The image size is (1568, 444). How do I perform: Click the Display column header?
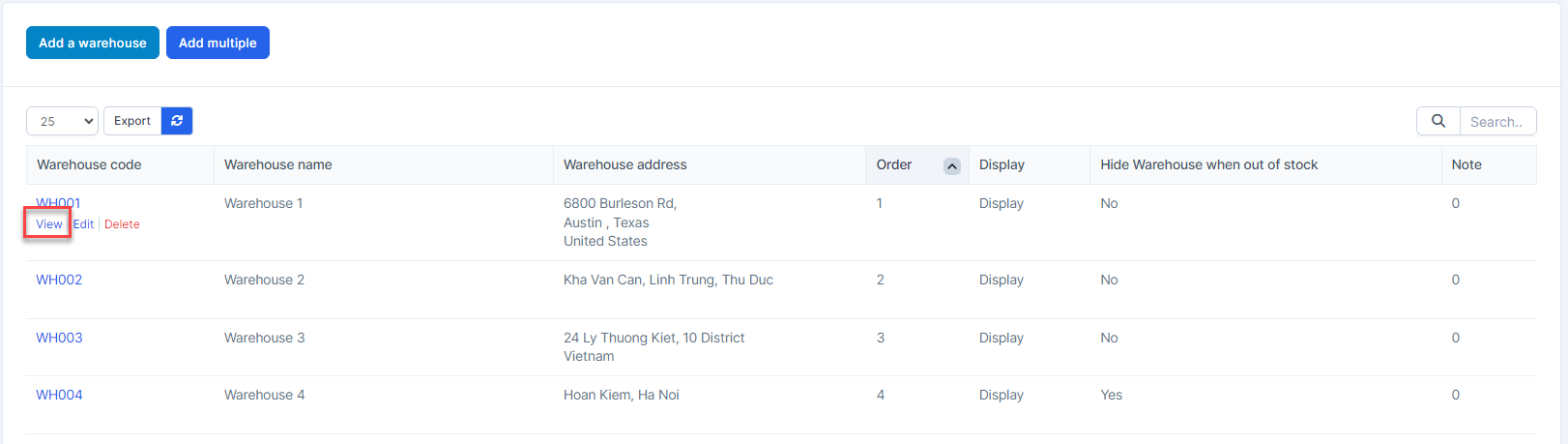click(1002, 164)
